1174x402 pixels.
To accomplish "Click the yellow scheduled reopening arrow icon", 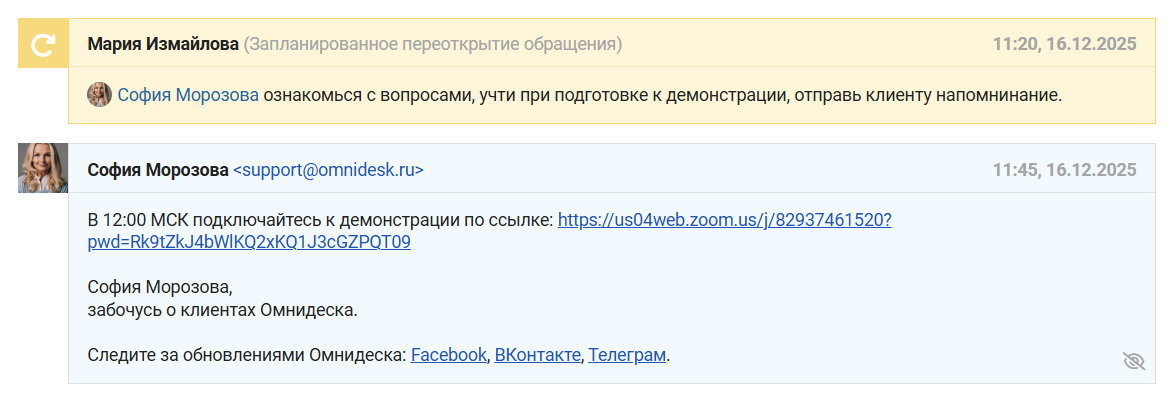I will (43, 44).
